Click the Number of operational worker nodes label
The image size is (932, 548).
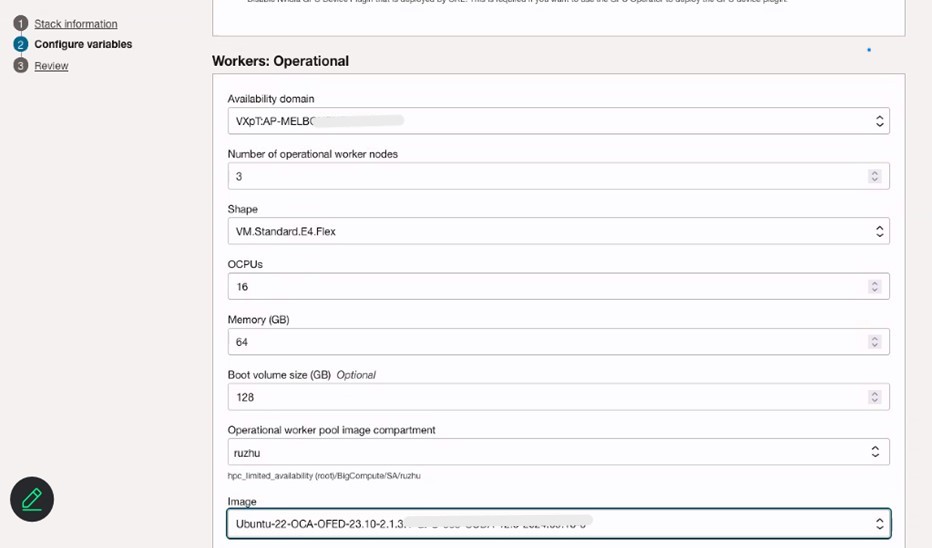(x=313, y=154)
